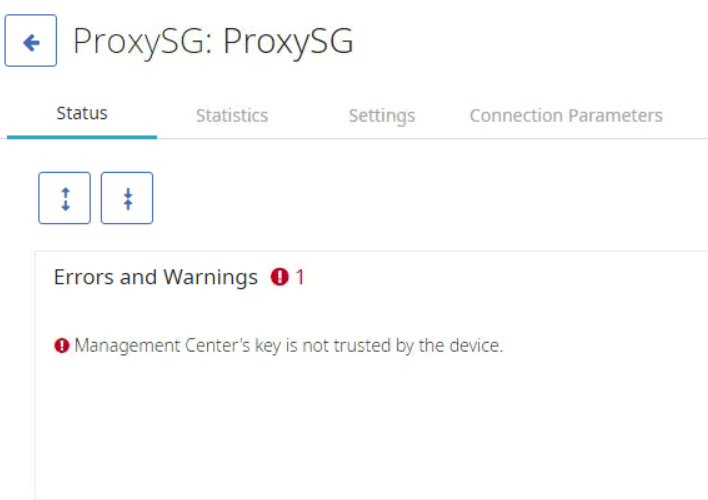Screen dimensions: 708x500
Task: Select the Connection Parameters tab
Action: click(x=566, y=116)
